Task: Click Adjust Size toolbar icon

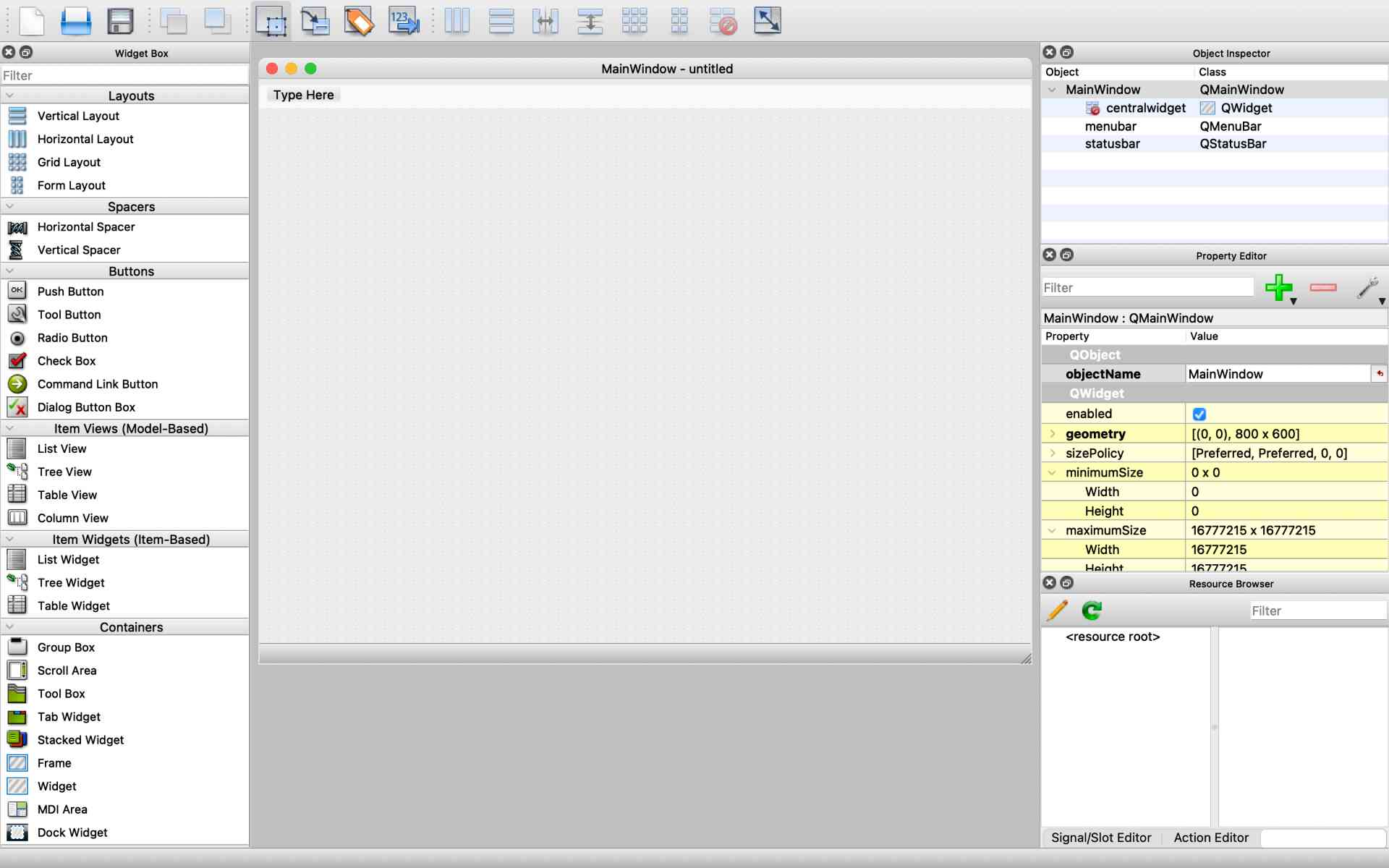Action: [768, 21]
